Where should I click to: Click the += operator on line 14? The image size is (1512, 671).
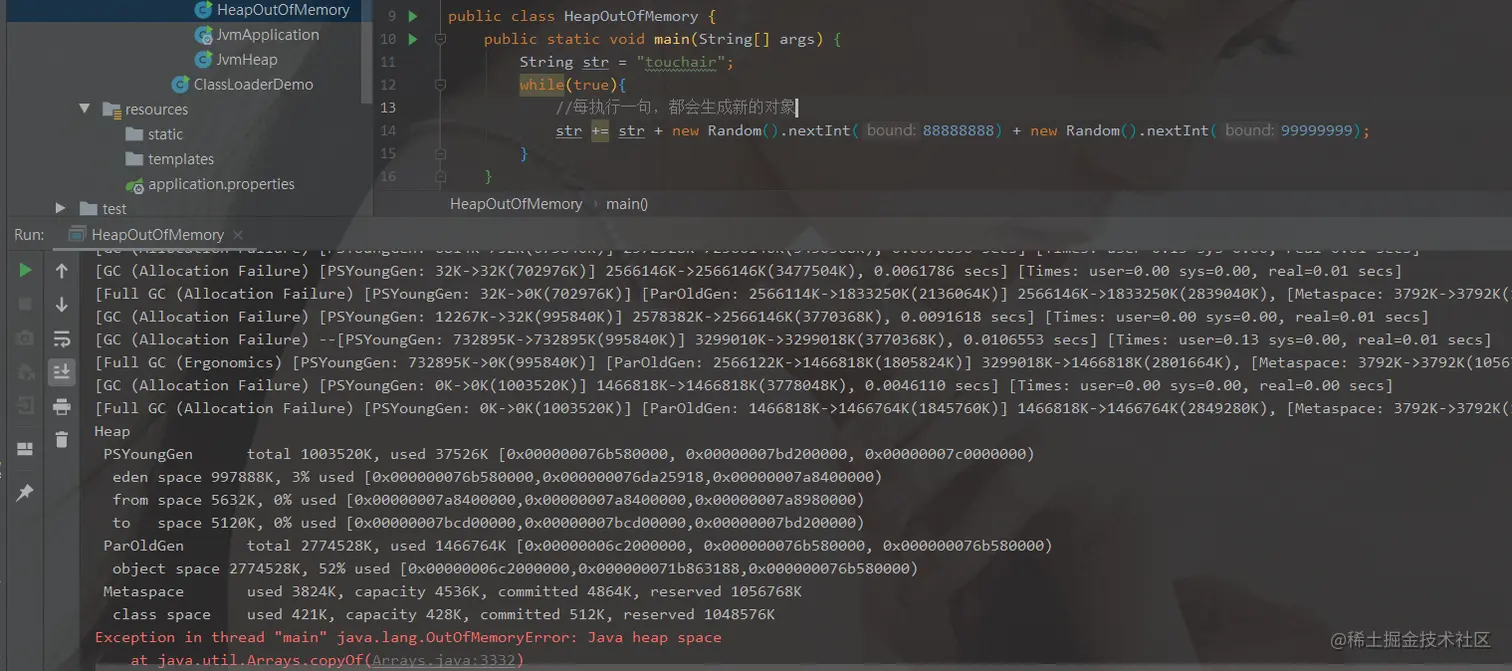click(x=600, y=131)
